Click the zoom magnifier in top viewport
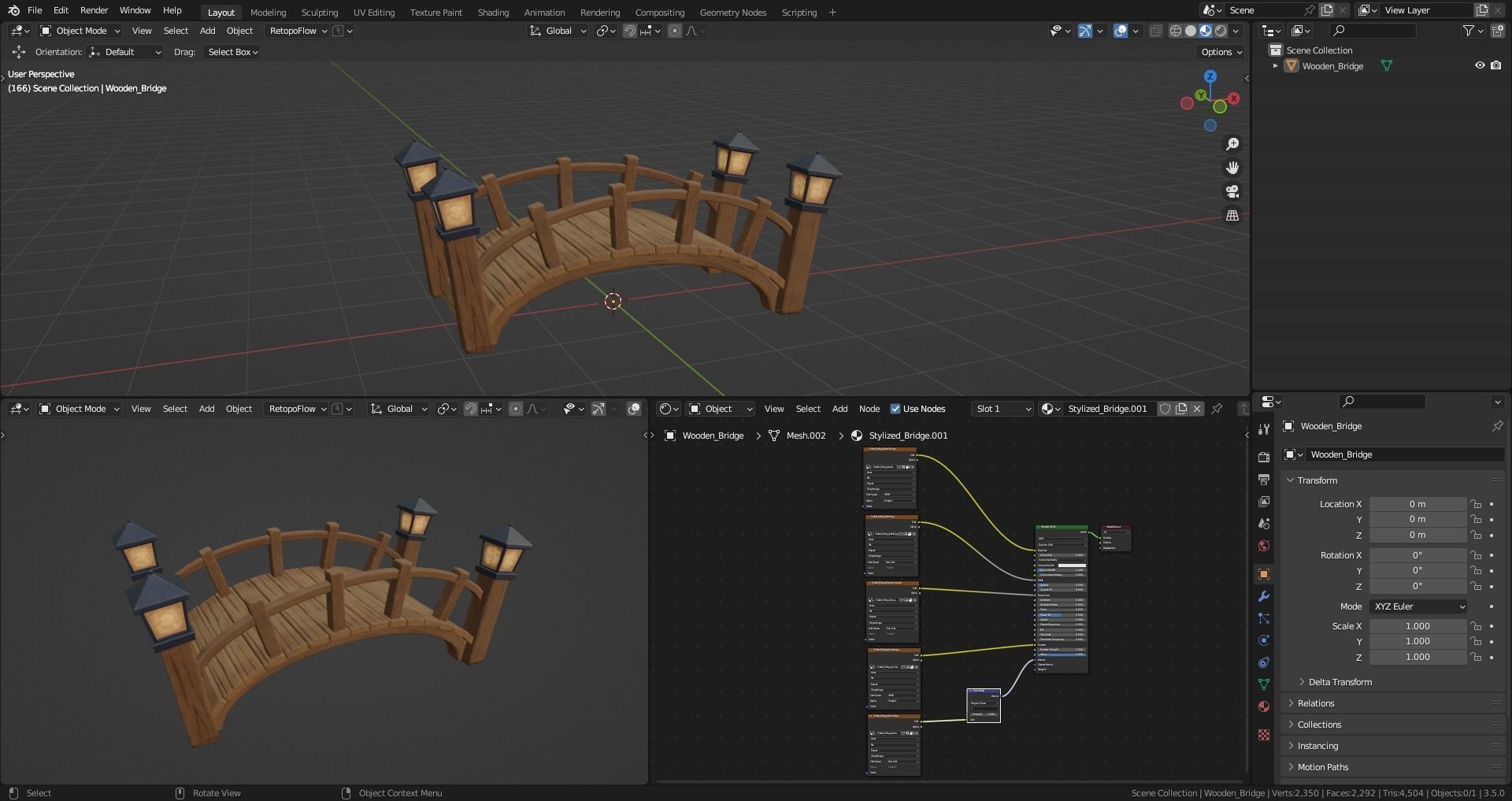Screen dimensions: 1512x801 click(1232, 144)
